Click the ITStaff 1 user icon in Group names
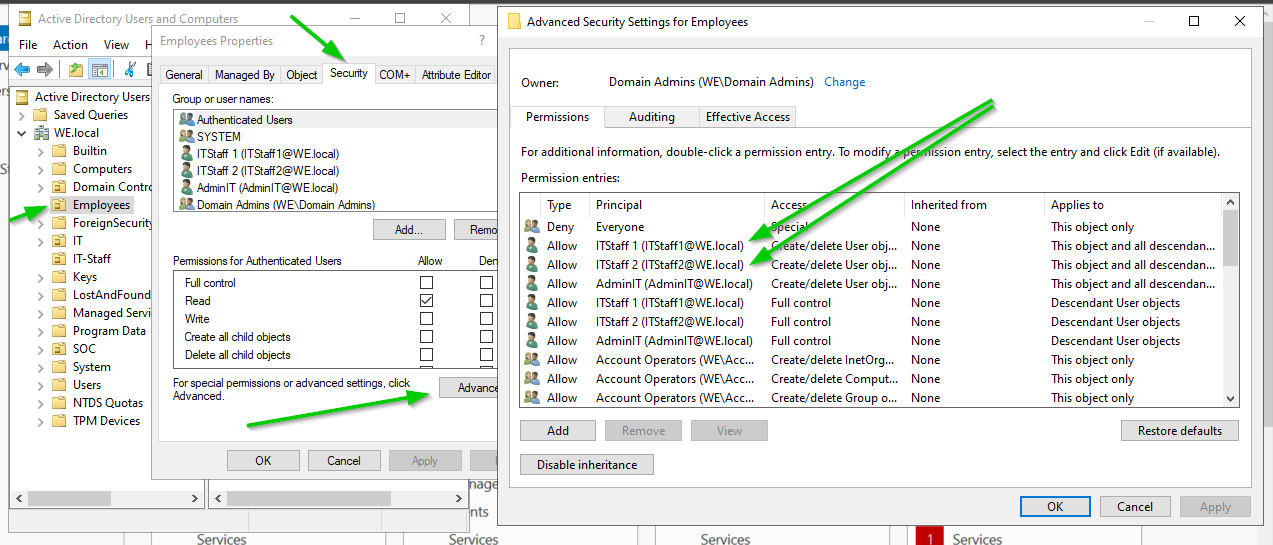The image size is (1273, 545). [x=186, y=153]
